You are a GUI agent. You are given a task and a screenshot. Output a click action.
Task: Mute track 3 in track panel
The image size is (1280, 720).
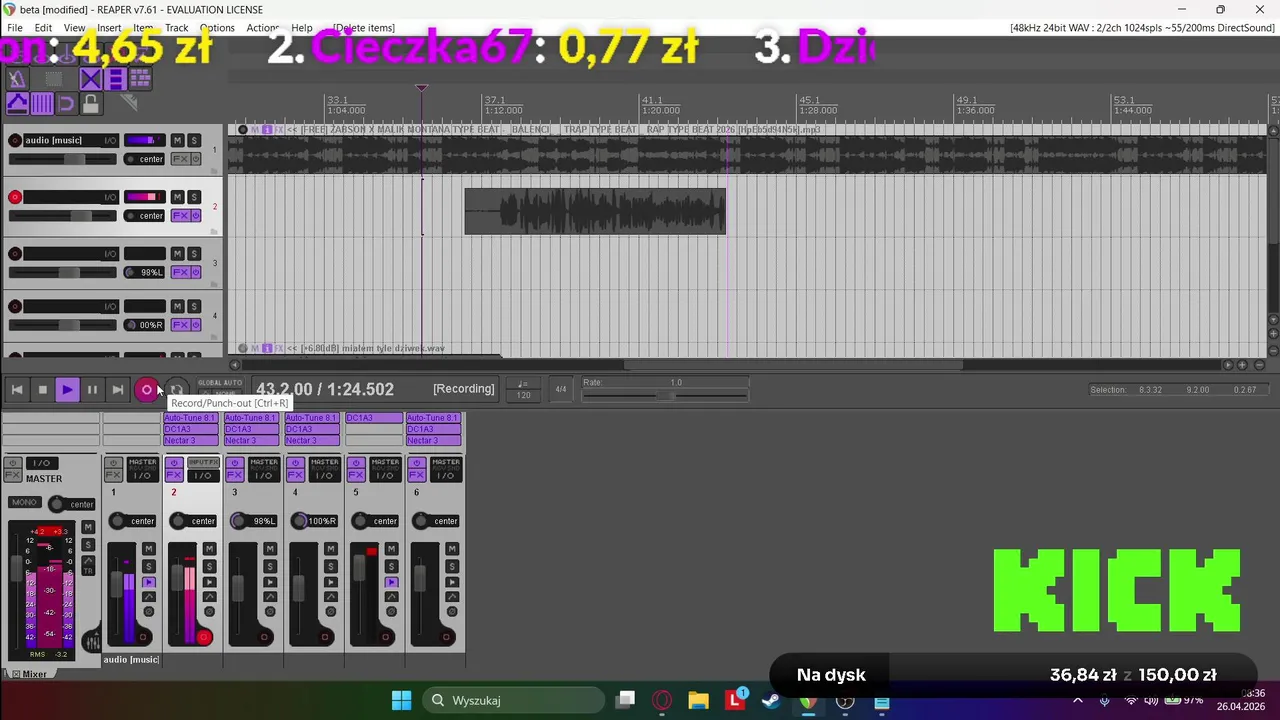(x=177, y=254)
